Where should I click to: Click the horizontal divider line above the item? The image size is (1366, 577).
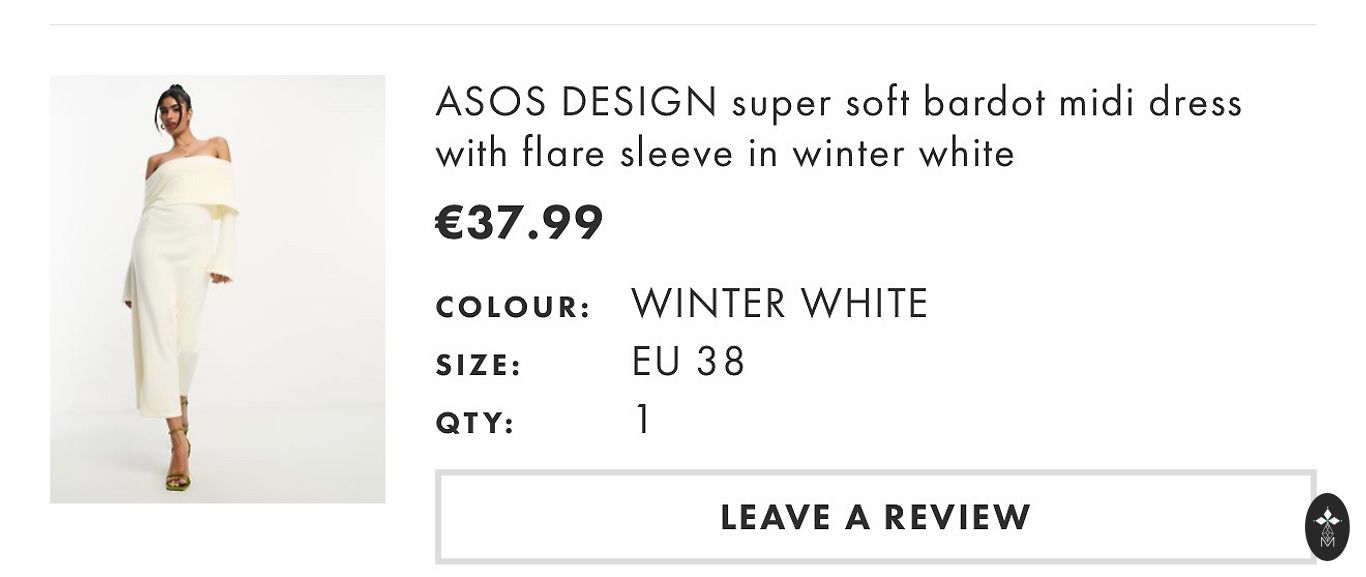[683, 24]
